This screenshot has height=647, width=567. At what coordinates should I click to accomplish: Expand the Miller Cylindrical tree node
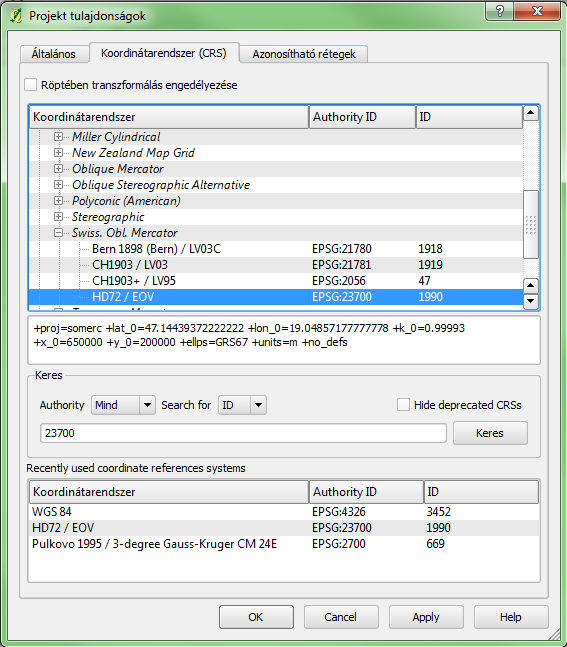pos(59,137)
